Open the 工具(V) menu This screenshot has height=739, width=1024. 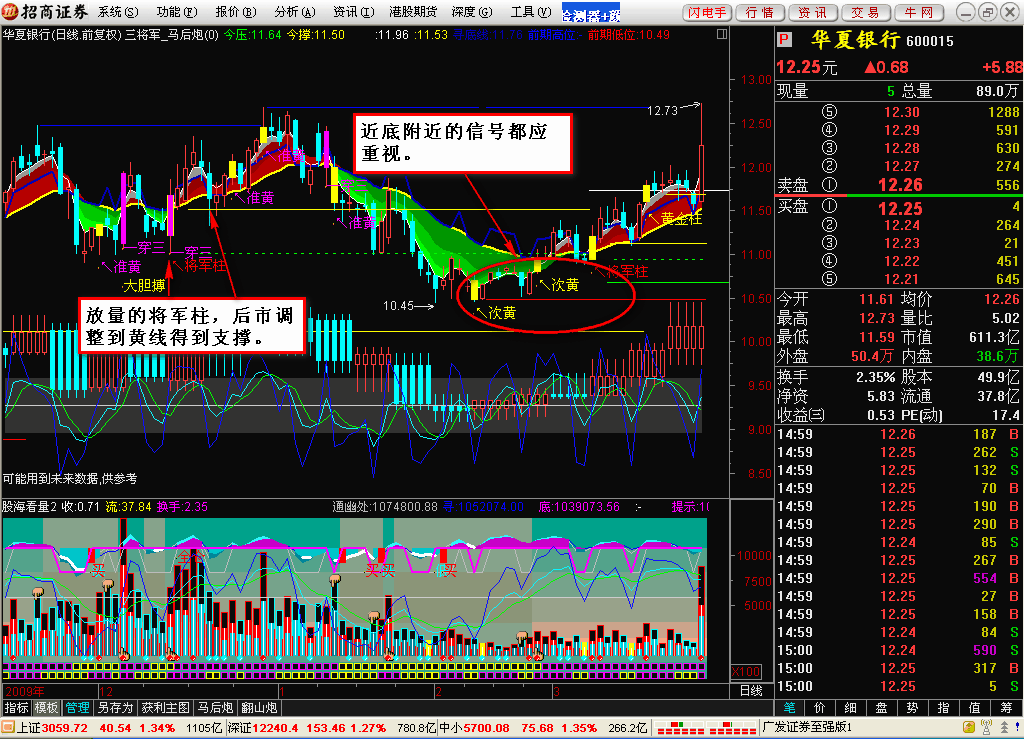coord(530,12)
